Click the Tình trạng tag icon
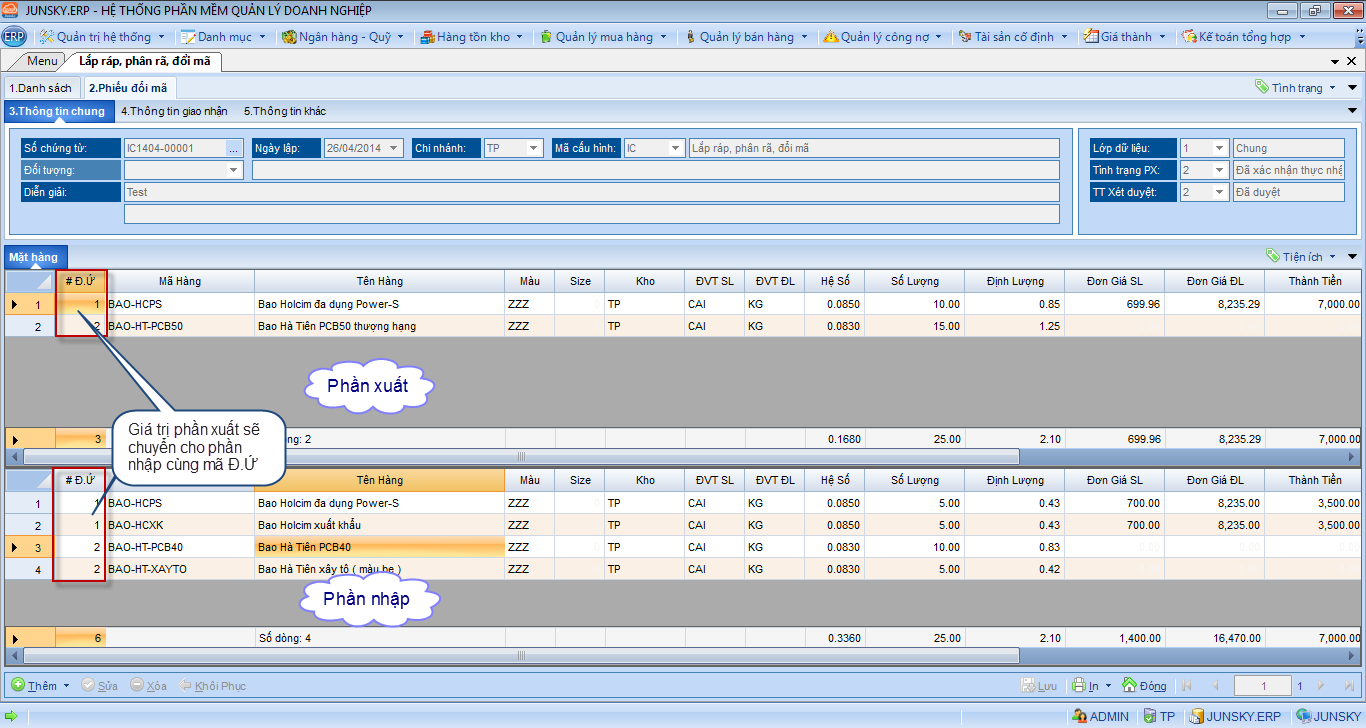 [x=1262, y=88]
